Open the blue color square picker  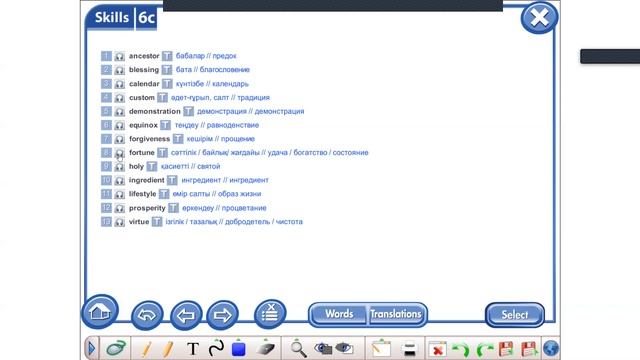(x=238, y=349)
